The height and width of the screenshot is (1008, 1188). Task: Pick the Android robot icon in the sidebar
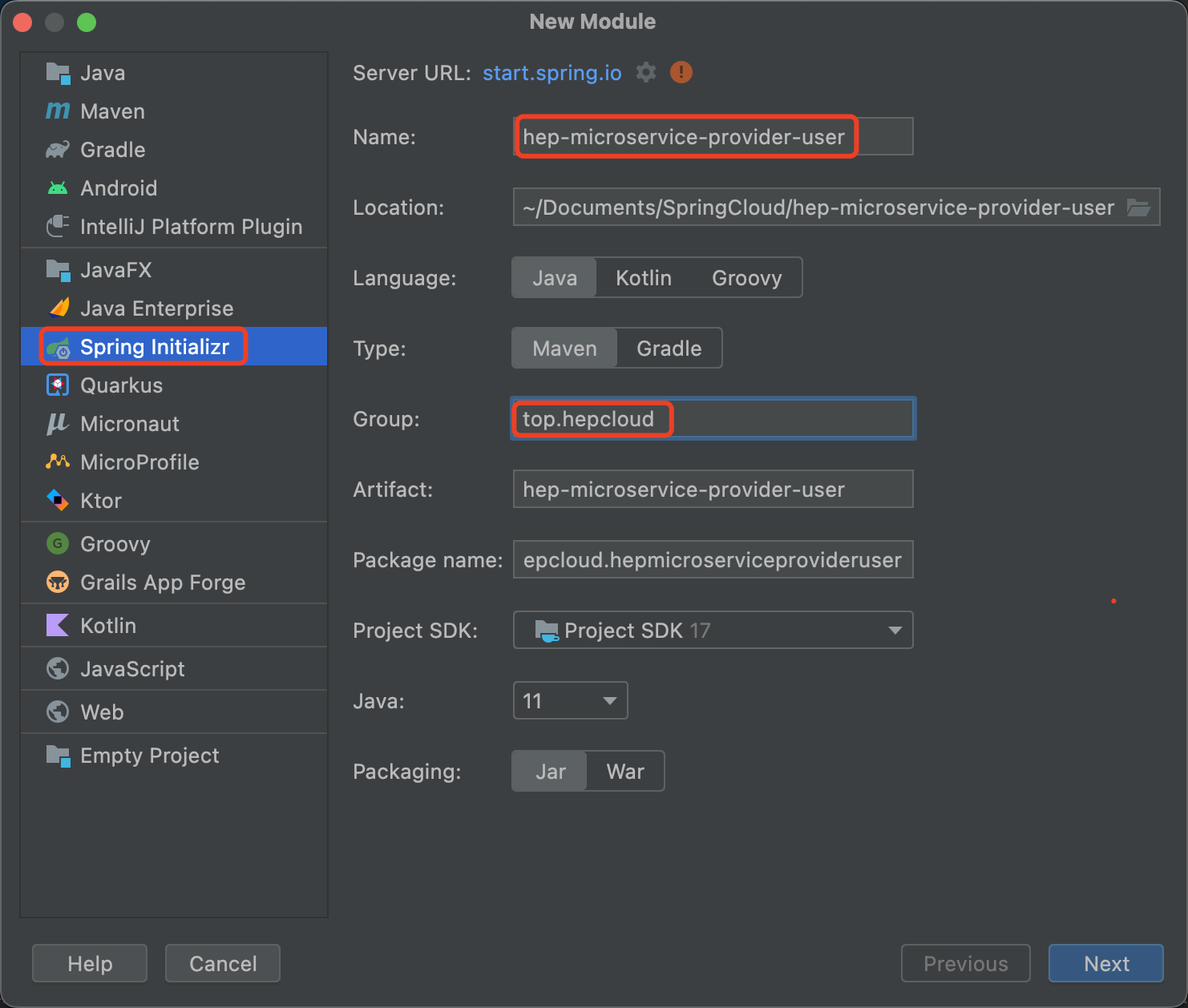58,188
